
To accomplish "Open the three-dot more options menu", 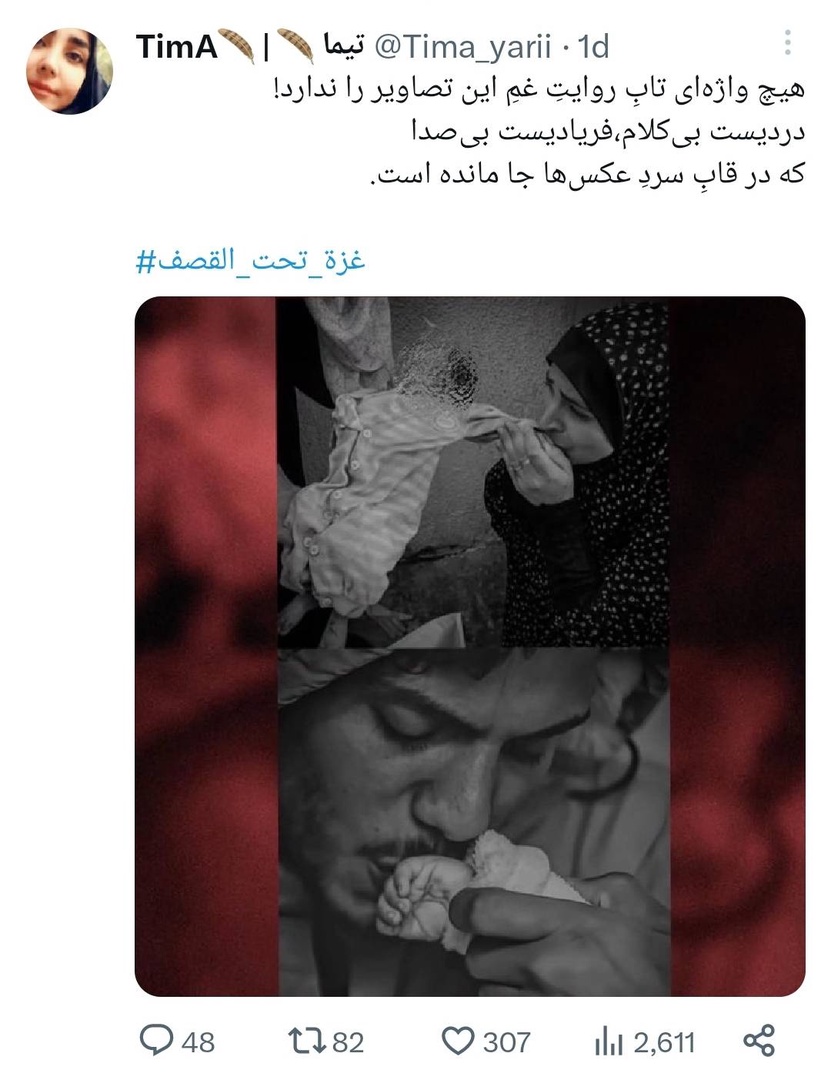I will click(x=788, y=43).
